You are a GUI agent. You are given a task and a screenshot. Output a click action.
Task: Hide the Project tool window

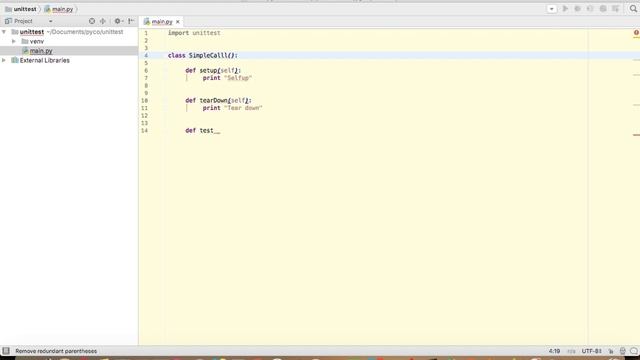pyautogui.click(x=131, y=21)
